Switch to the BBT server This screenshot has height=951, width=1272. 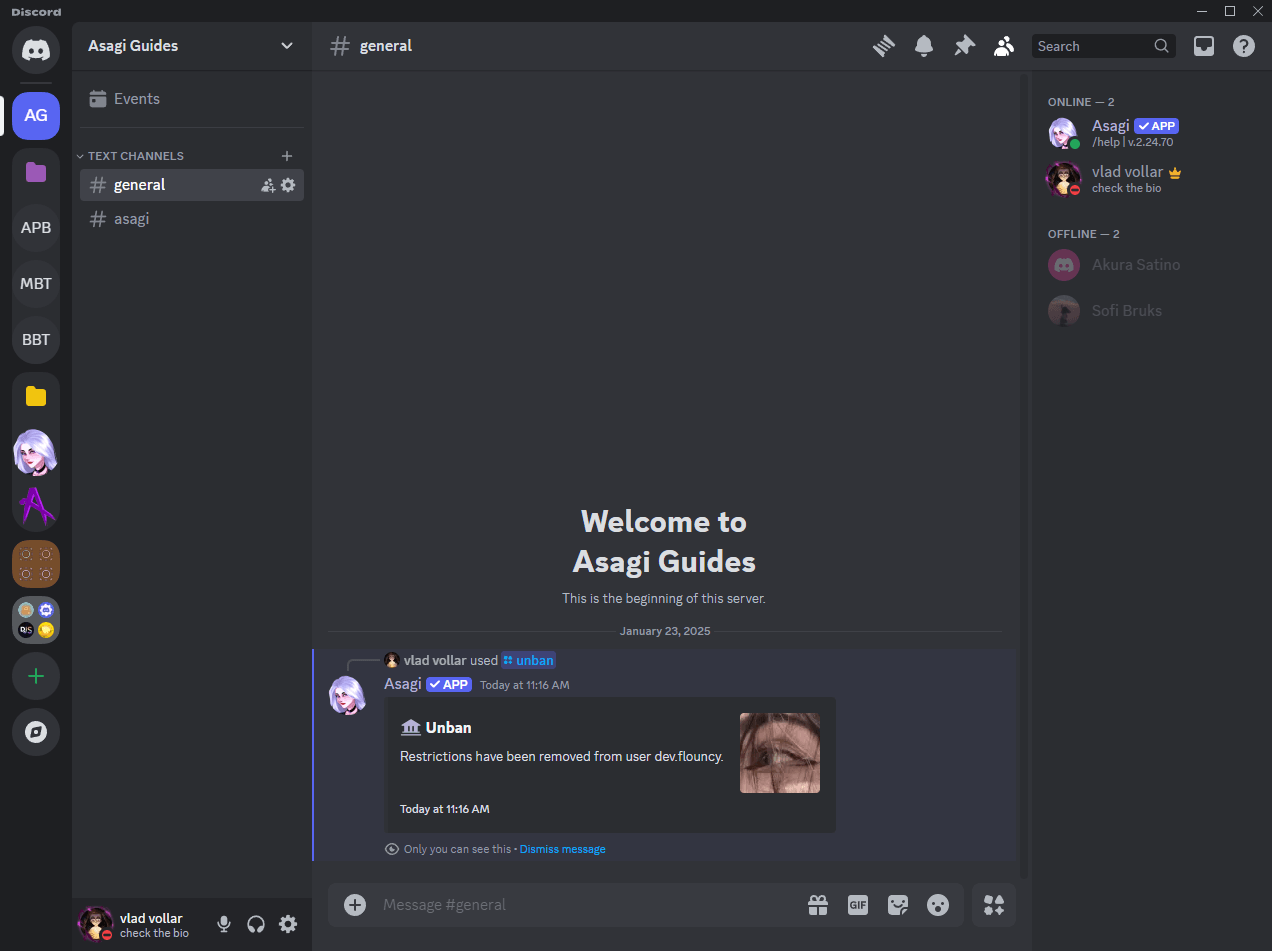pos(36,339)
